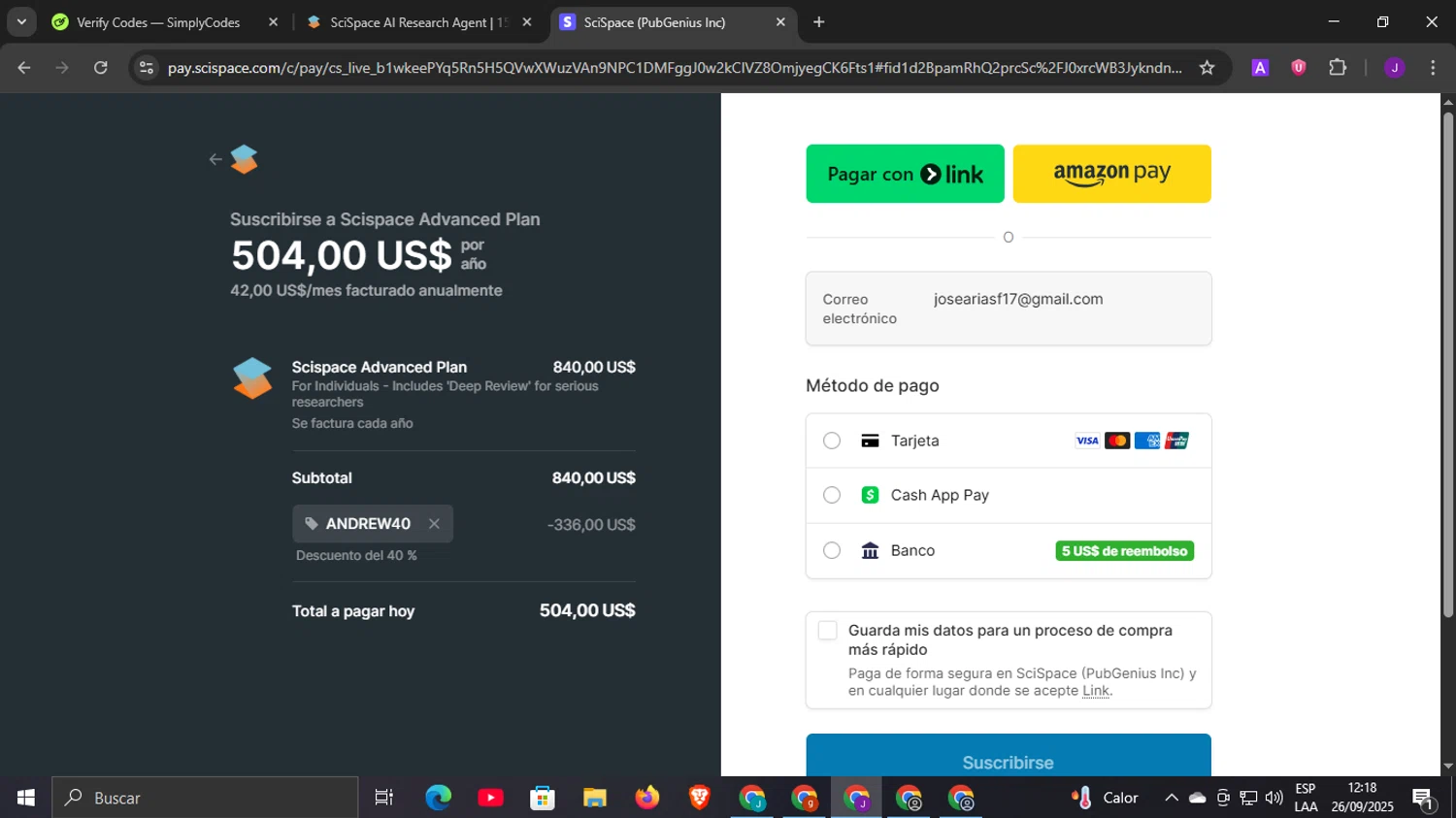Go back using the arrow beside the SciSpace logo
The height and width of the screenshot is (818, 1456).
pos(215,159)
